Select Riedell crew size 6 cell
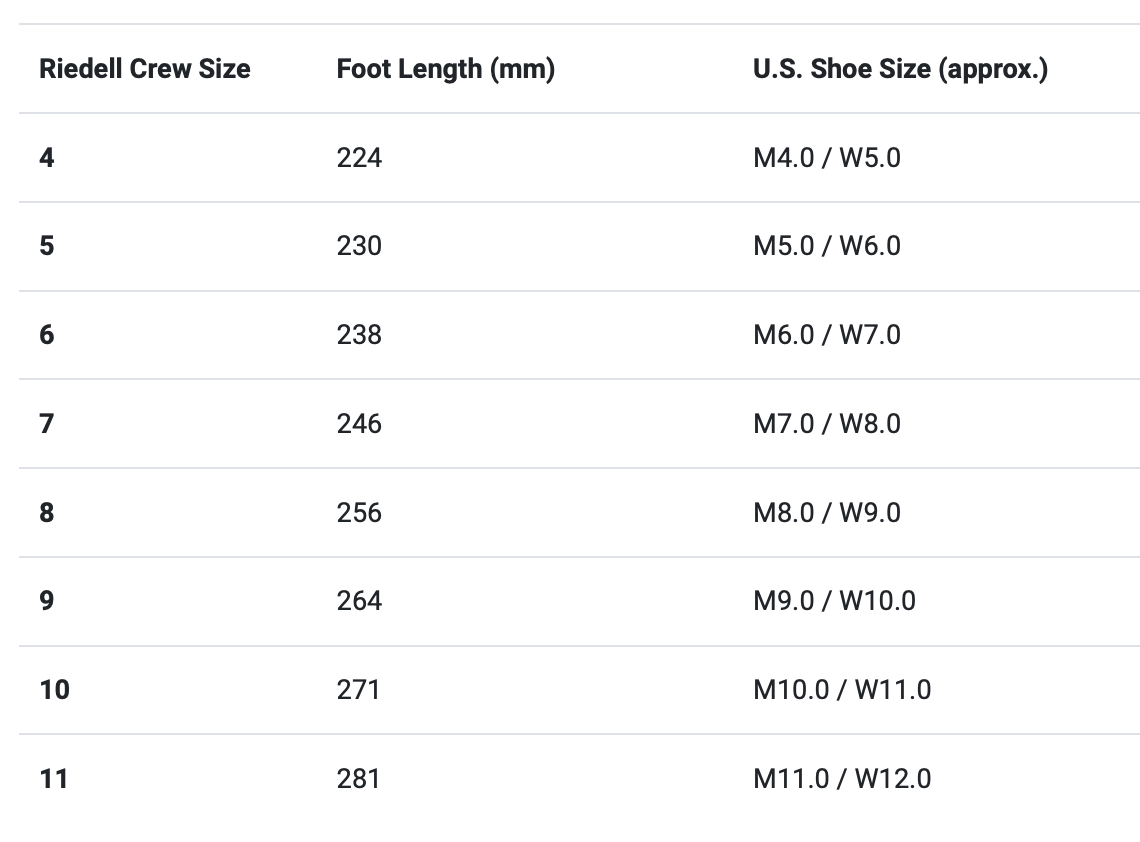Viewport: 1140px width, 842px height. (x=47, y=334)
